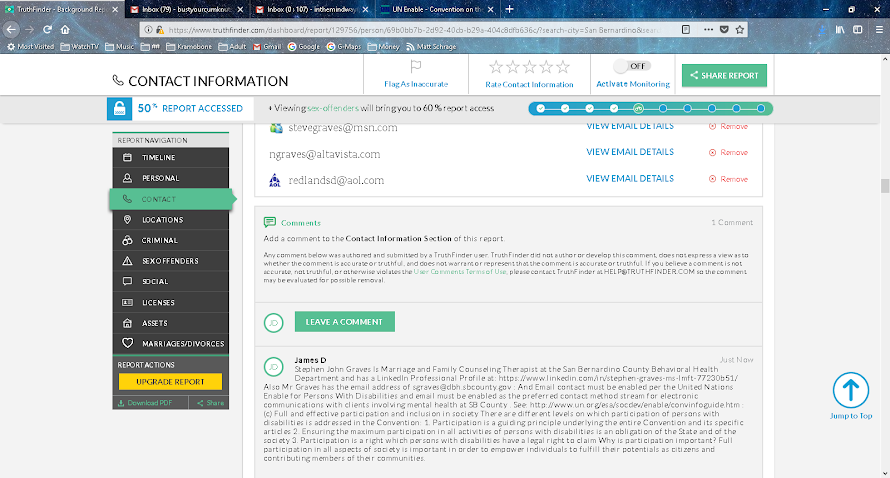Open the Assets section
The image size is (890, 478).
[x=171, y=323]
